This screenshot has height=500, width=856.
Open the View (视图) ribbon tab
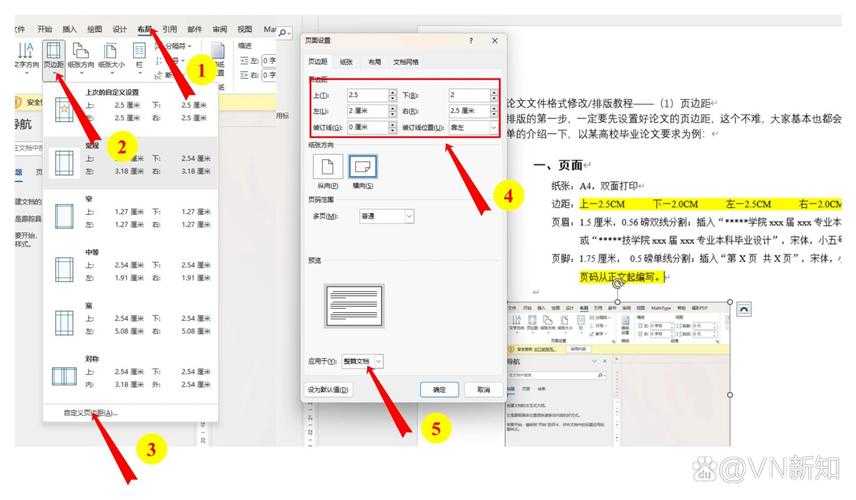coord(245,29)
